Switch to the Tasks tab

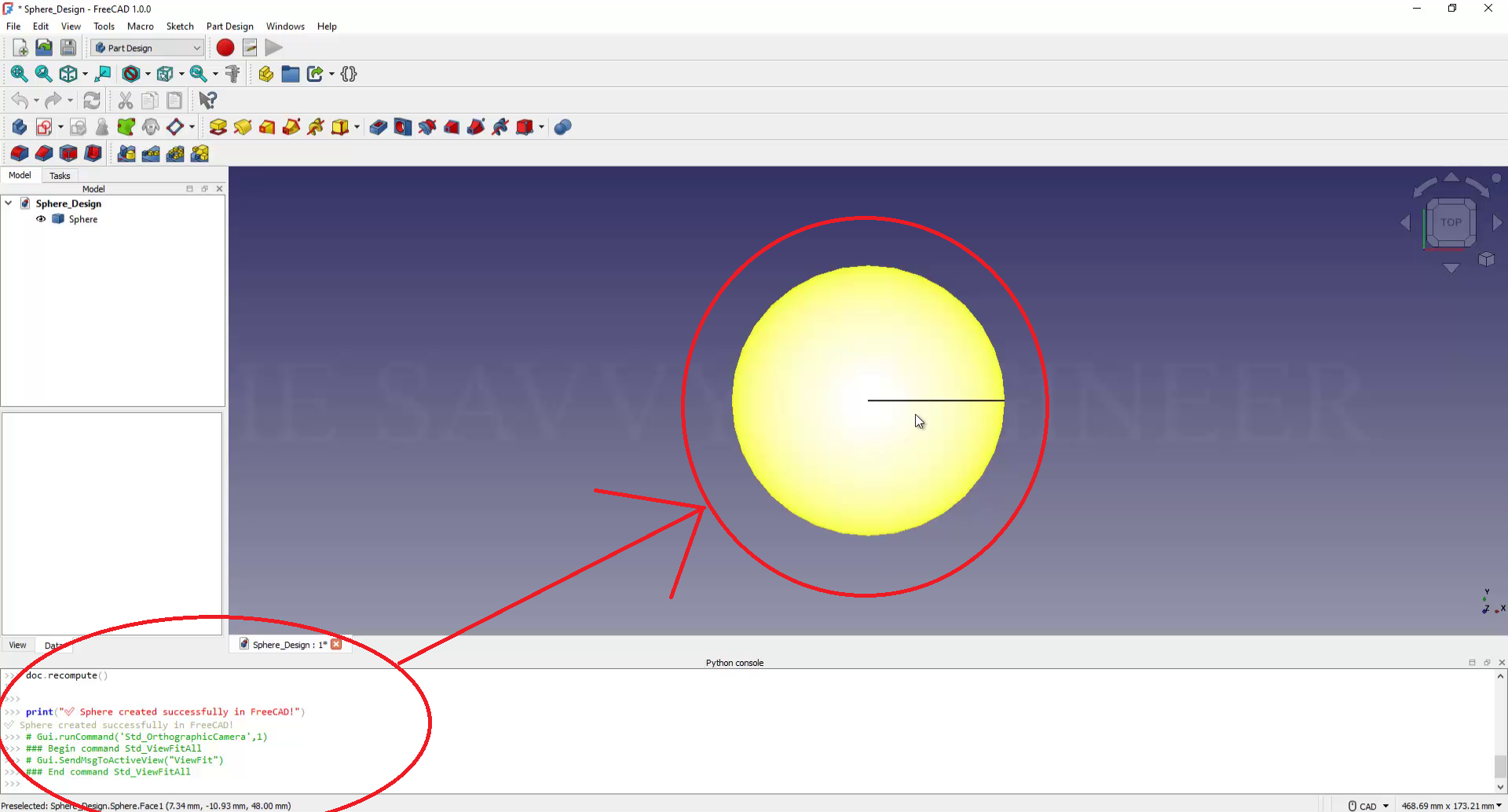(x=60, y=176)
